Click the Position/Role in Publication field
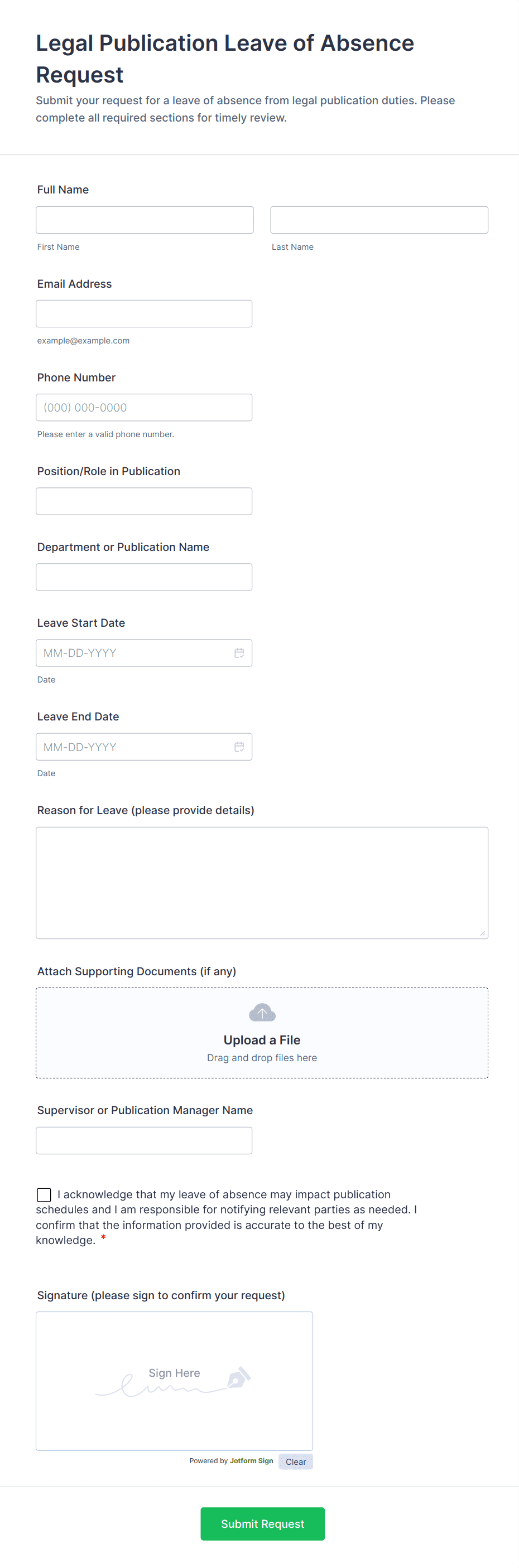The width and height of the screenshot is (519, 1568). tap(144, 501)
